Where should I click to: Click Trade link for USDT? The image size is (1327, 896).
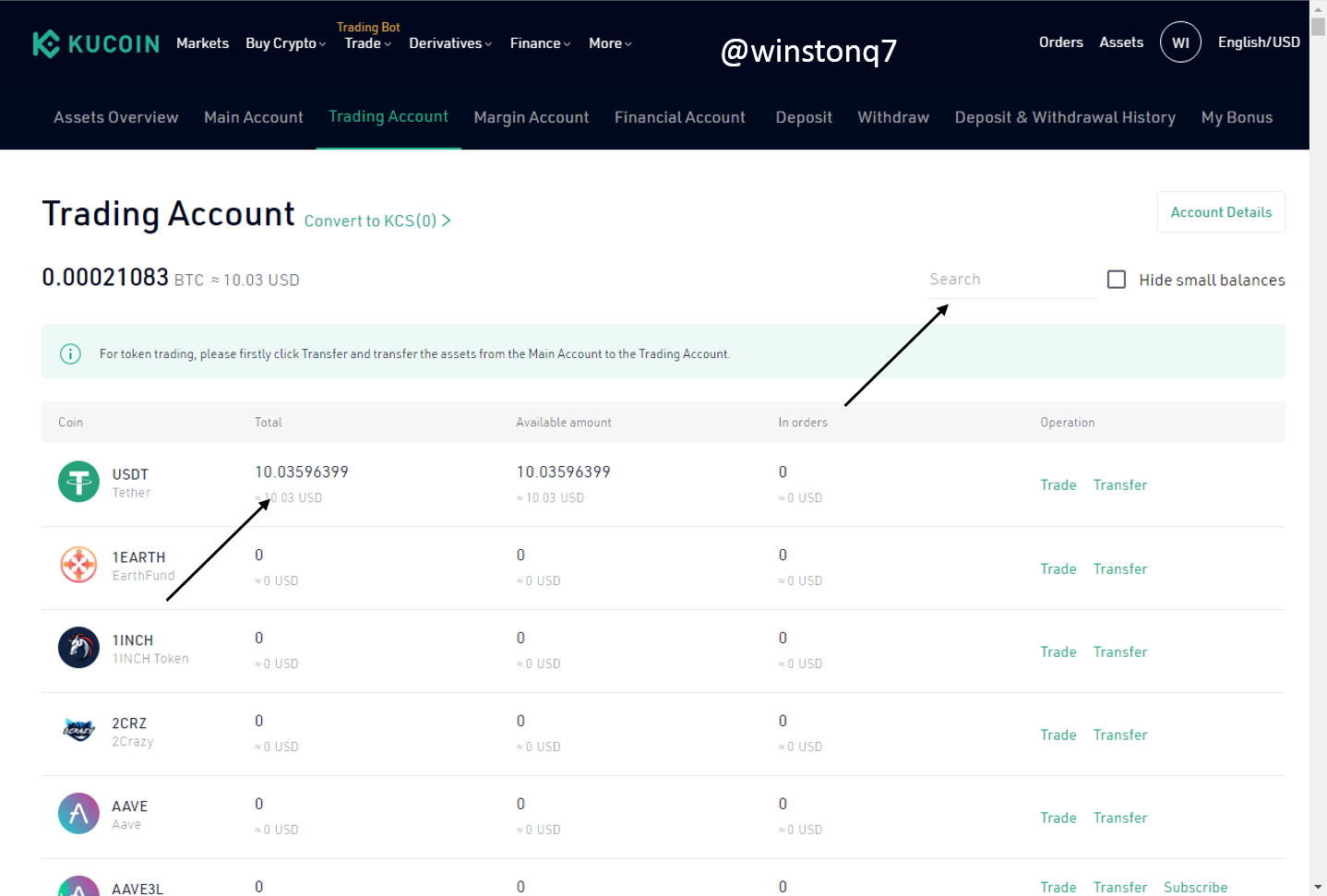click(1058, 485)
